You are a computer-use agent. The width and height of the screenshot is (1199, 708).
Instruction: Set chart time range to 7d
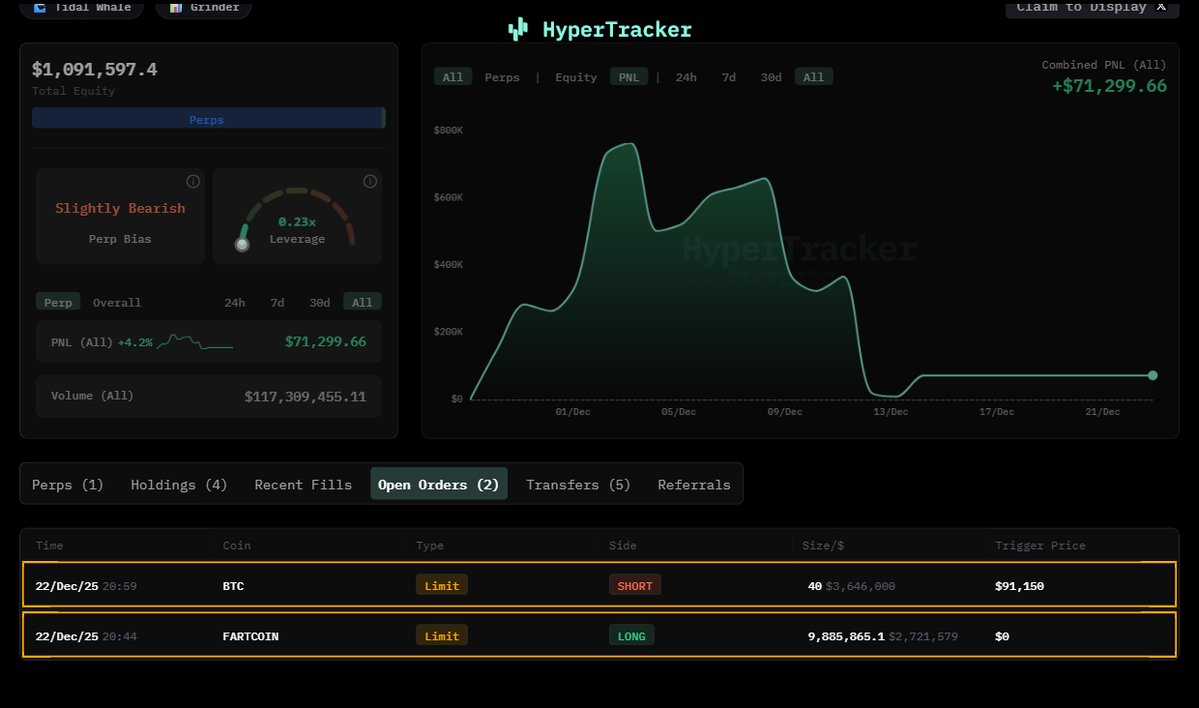coord(729,77)
